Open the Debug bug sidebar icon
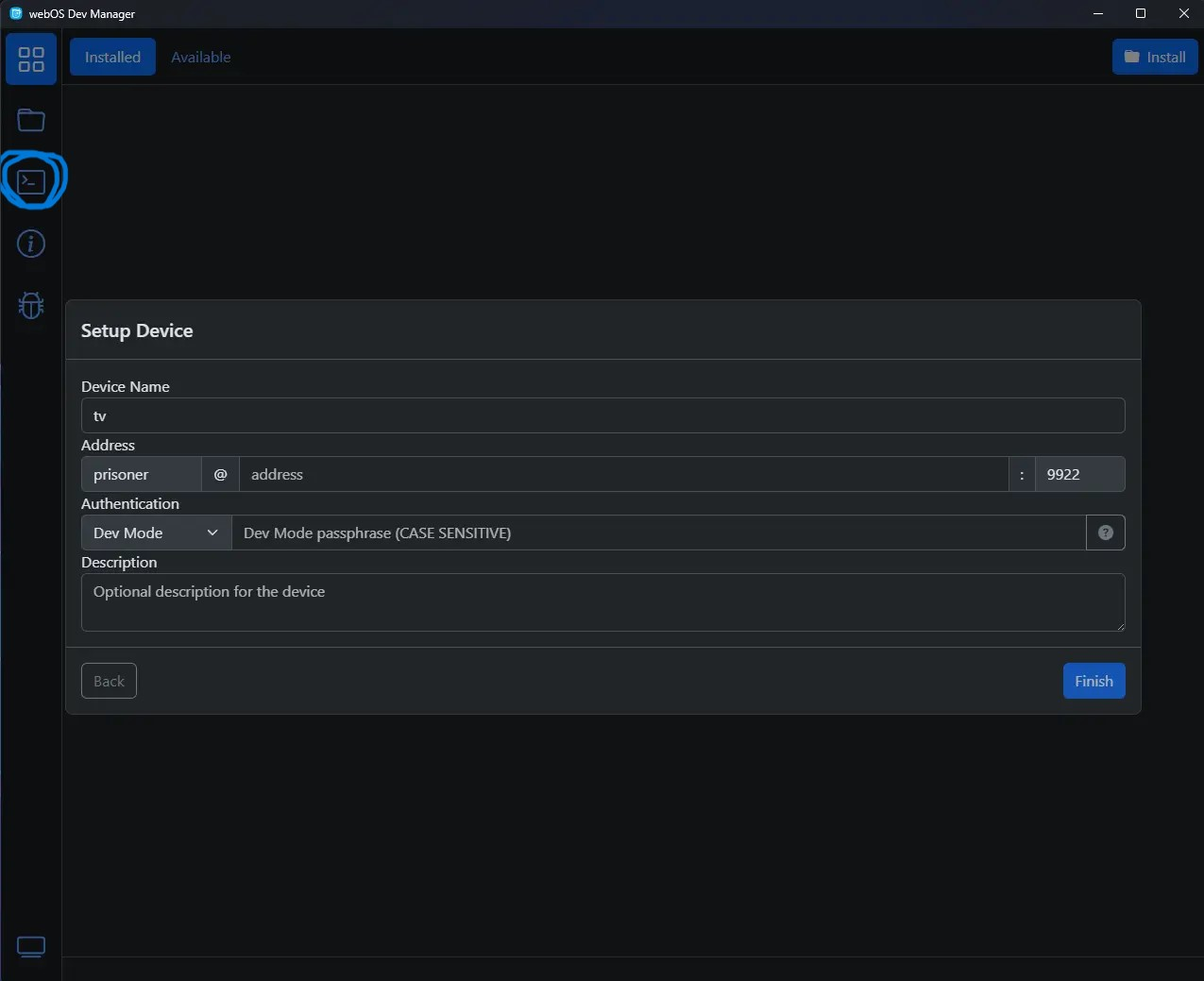This screenshot has height=981, width=1204. (x=31, y=305)
